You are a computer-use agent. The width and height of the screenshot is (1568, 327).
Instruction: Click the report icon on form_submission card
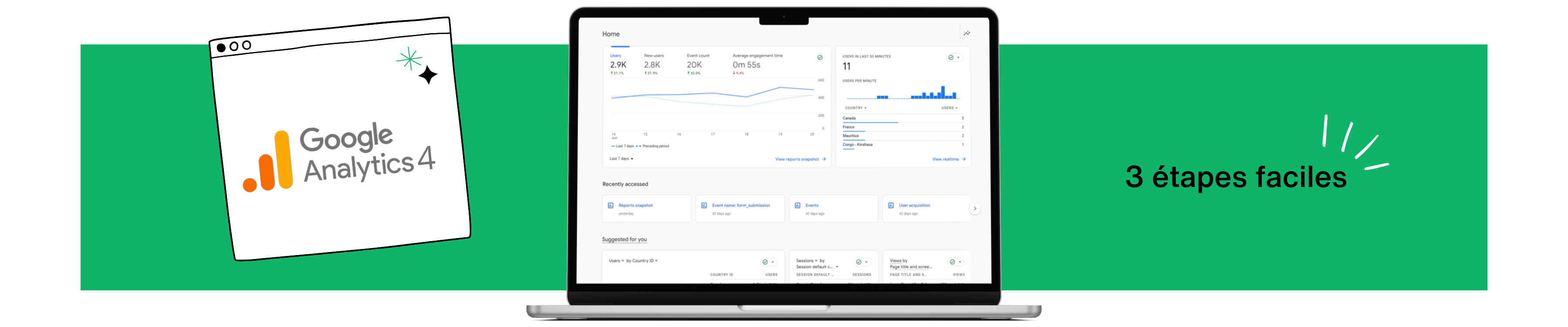(x=704, y=205)
